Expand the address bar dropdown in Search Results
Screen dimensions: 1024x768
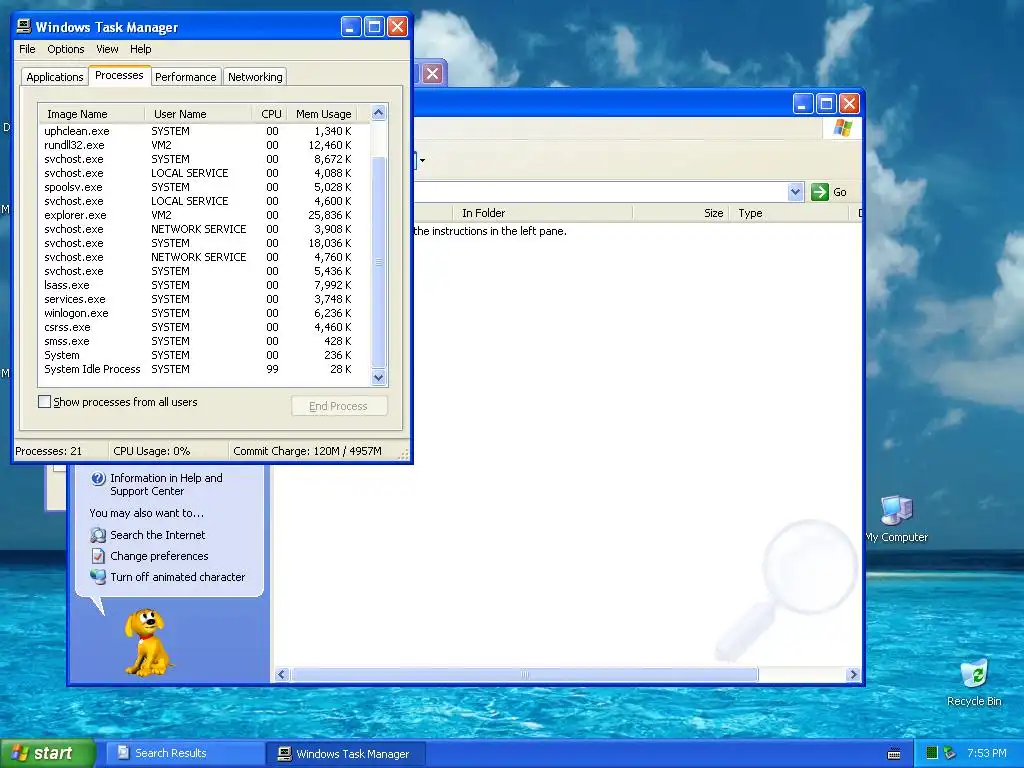(795, 192)
